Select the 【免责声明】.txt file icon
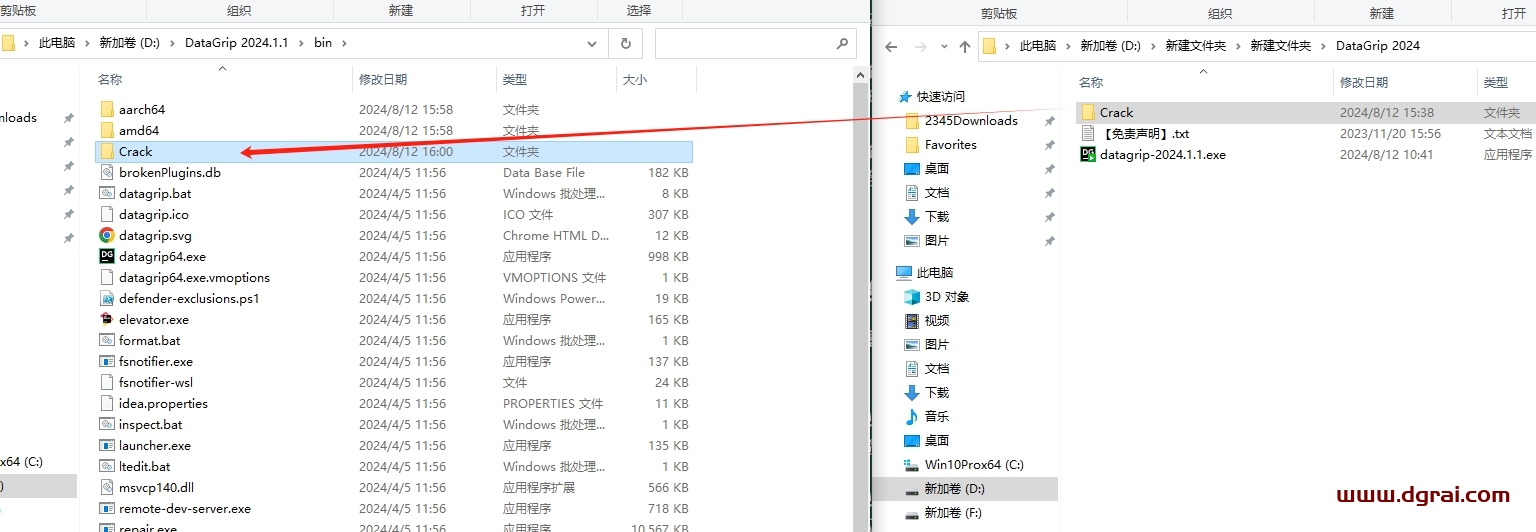The height and width of the screenshot is (532, 1536). (1088, 133)
